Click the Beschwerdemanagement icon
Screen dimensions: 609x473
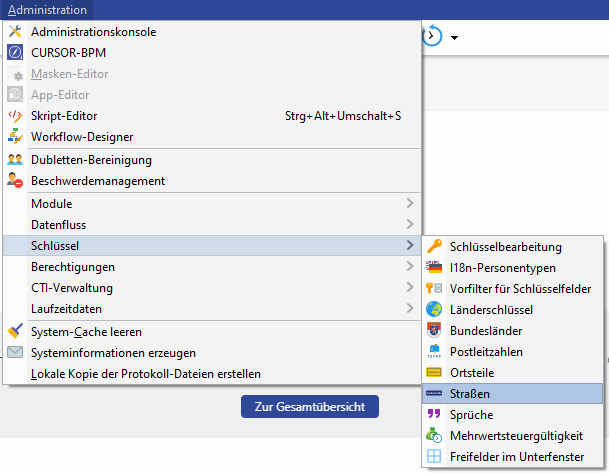tap(15, 181)
